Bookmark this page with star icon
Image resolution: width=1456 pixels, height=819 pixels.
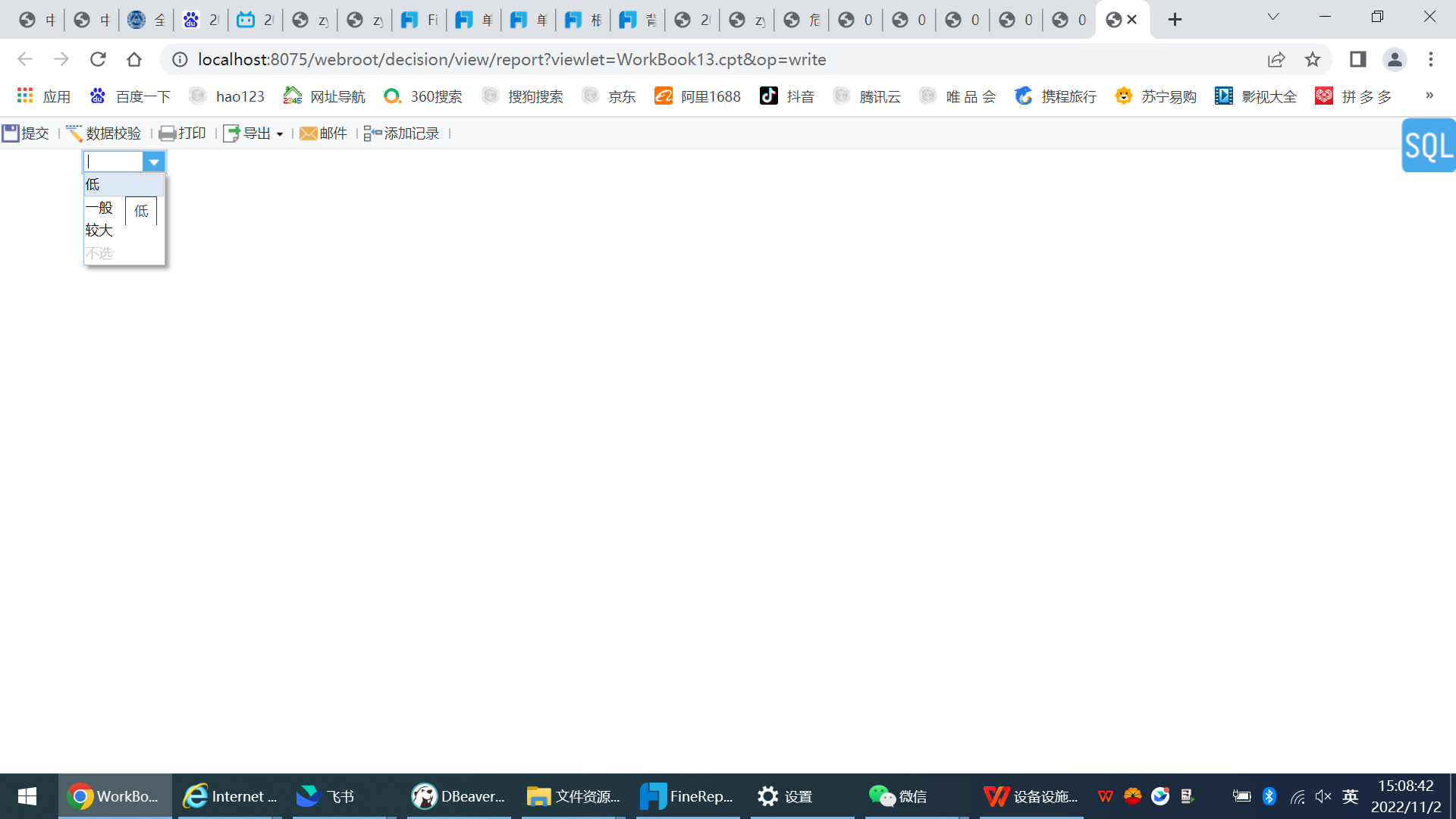(x=1313, y=59)
